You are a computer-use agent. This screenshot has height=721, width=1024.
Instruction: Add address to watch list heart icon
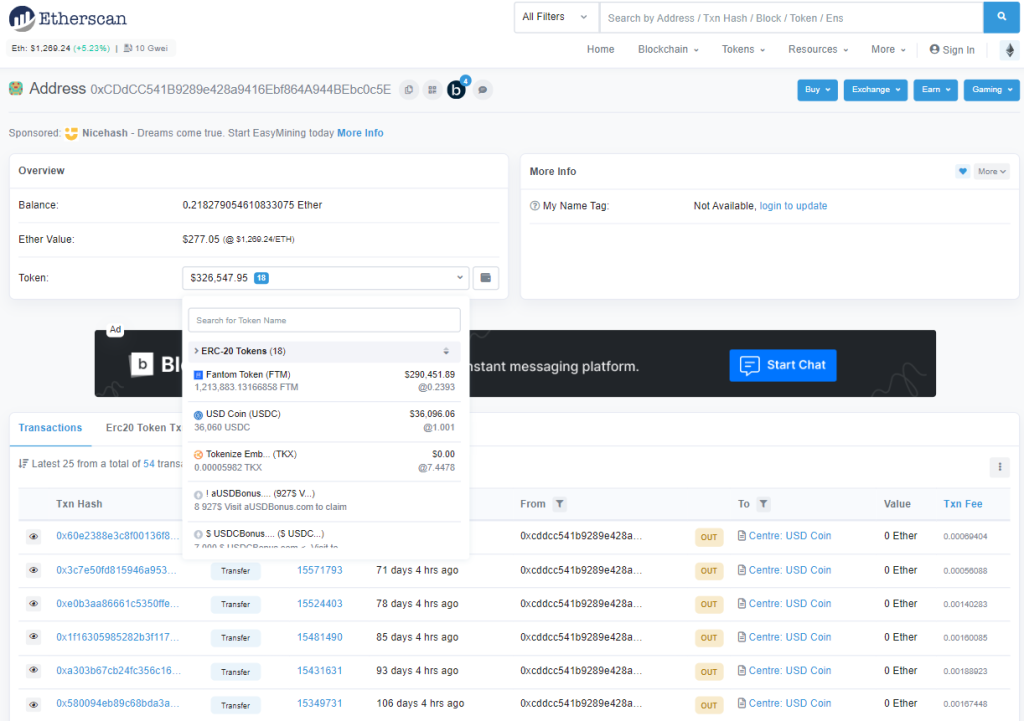tap(962, 171)
